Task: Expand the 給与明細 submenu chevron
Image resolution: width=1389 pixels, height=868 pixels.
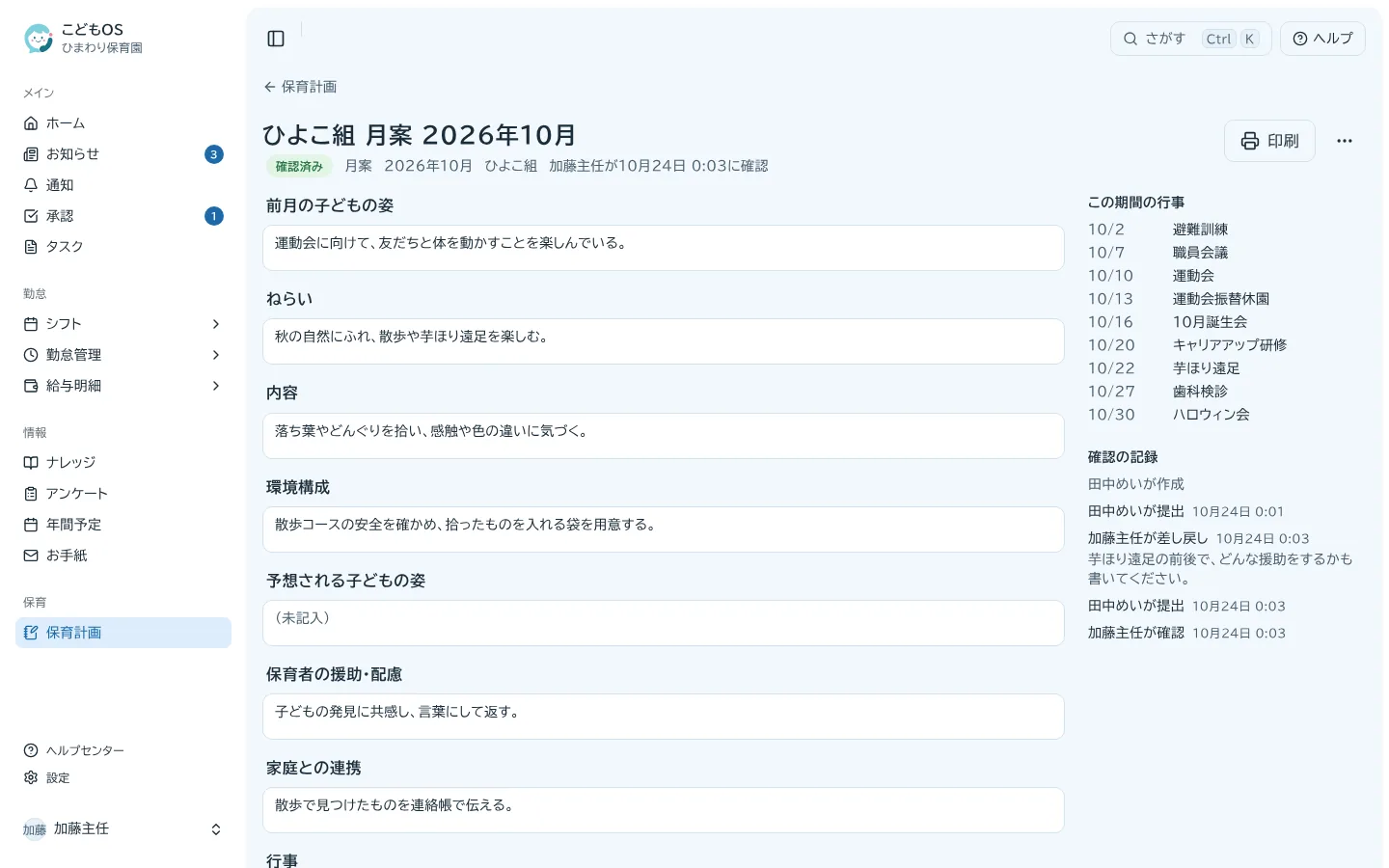Action: coord(216,386)
